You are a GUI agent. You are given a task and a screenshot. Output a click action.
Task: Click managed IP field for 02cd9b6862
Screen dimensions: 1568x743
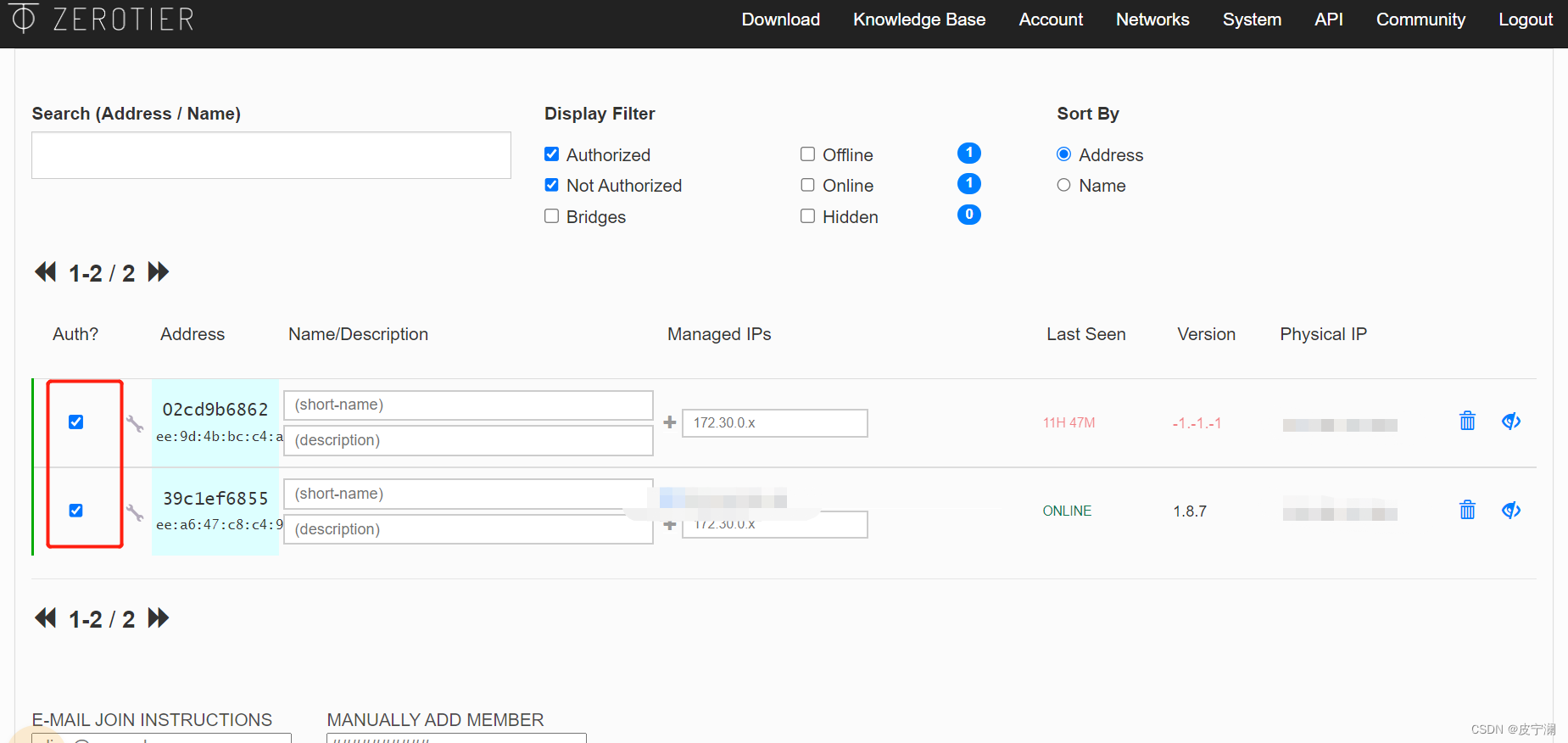point(775,423)
